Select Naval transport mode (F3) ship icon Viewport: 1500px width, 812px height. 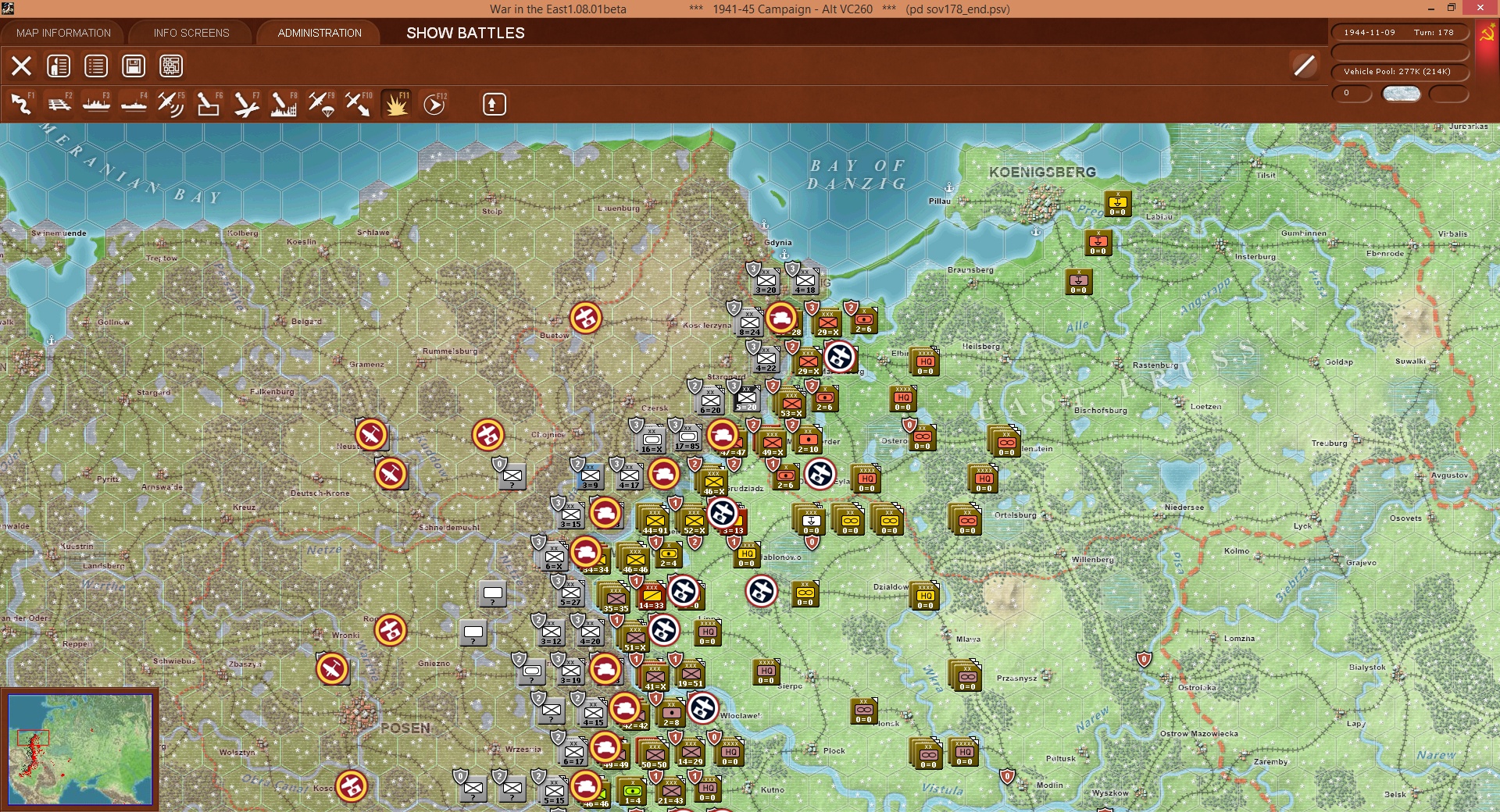point(96,104)
